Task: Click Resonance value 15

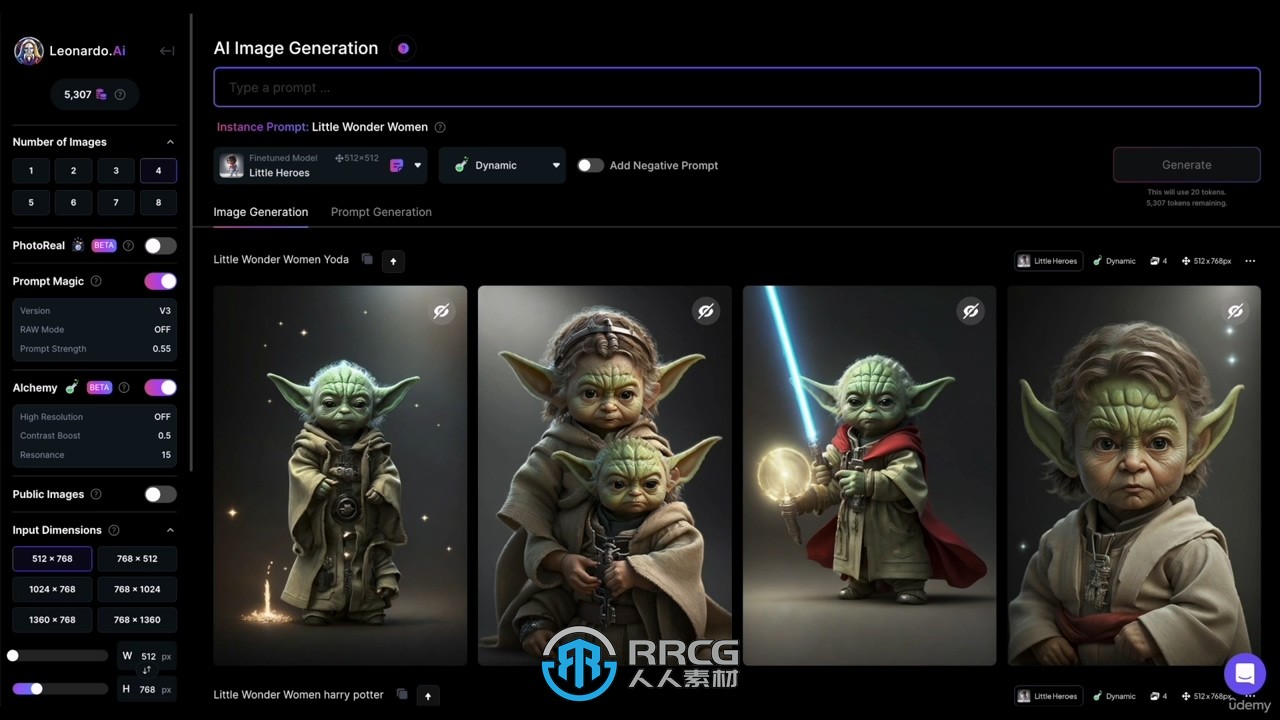Action: (166, 455)
